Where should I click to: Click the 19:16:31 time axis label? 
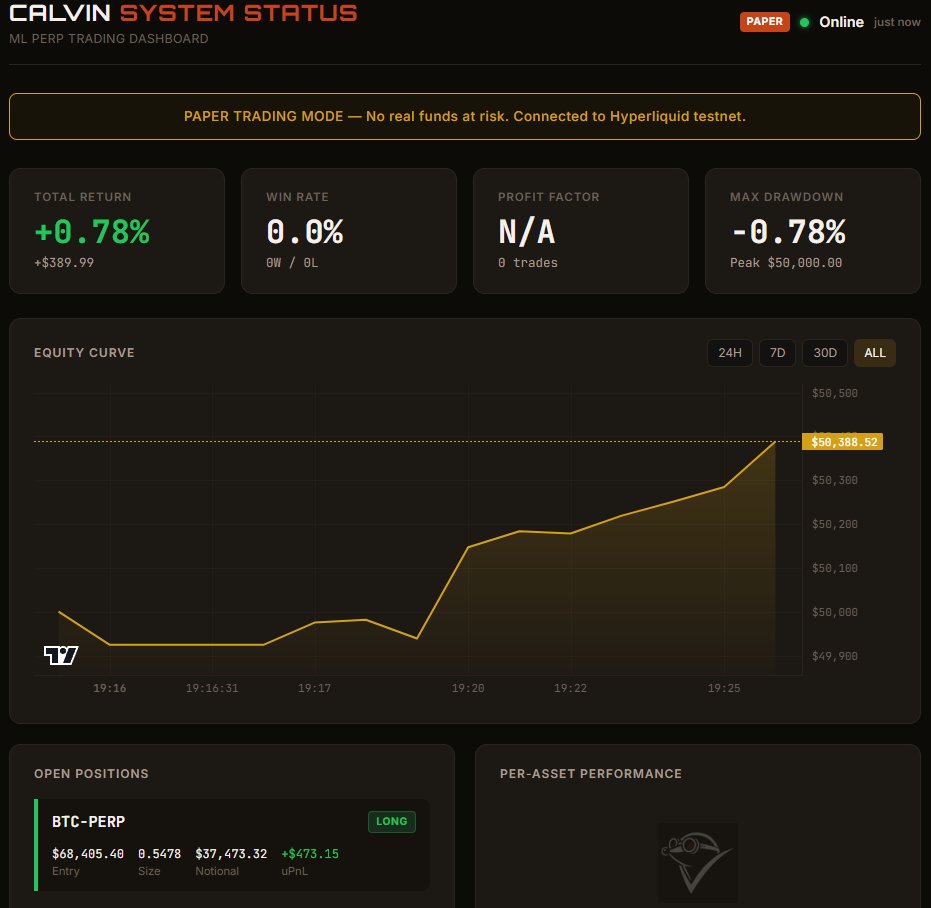coord(212,688)
